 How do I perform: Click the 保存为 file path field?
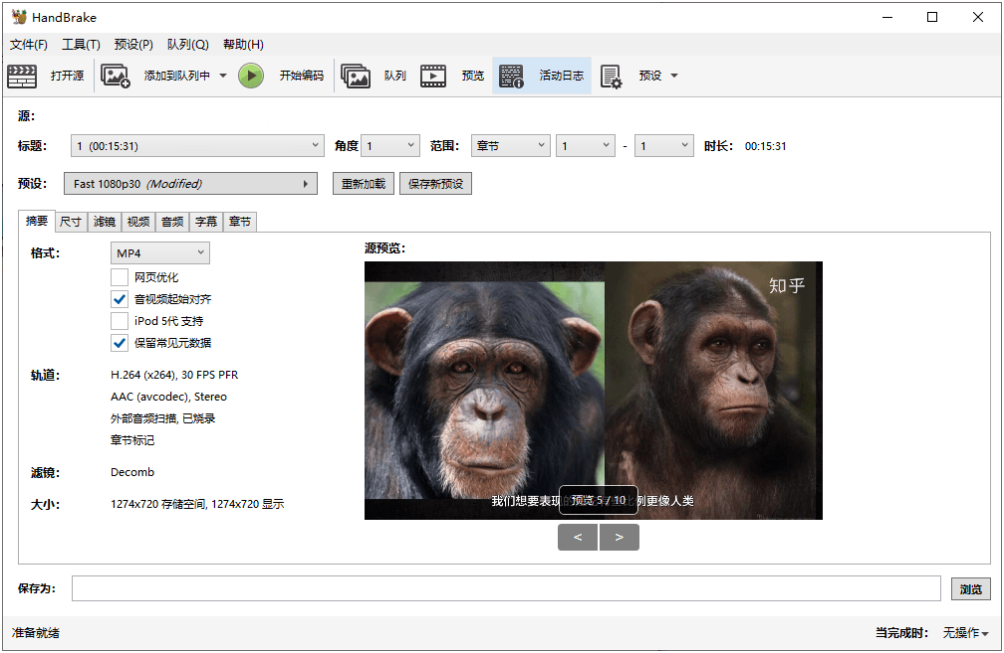506,588
